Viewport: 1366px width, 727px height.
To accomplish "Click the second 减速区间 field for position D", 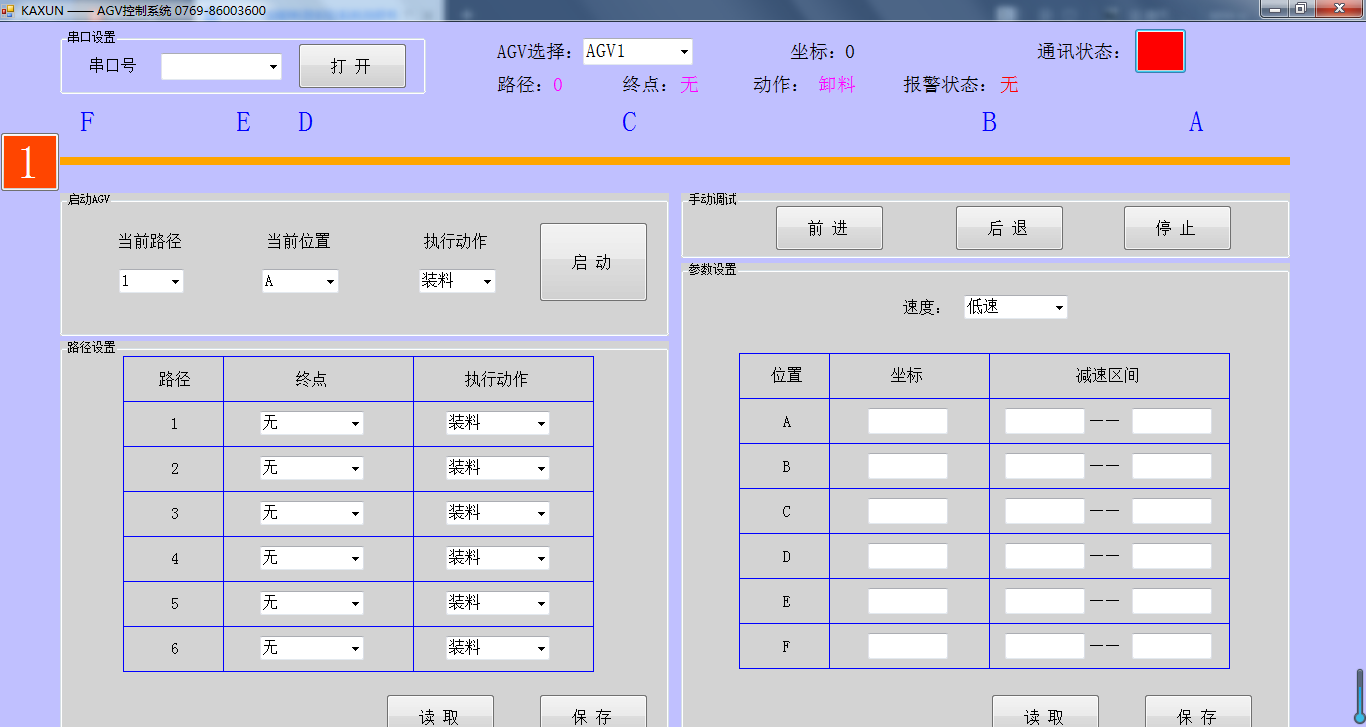I will (x=1172, y=556).
